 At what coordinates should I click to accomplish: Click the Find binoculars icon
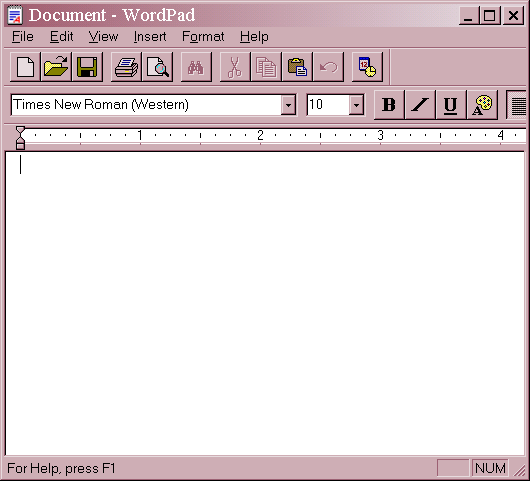pyautogui.click(x=196, y=67)
